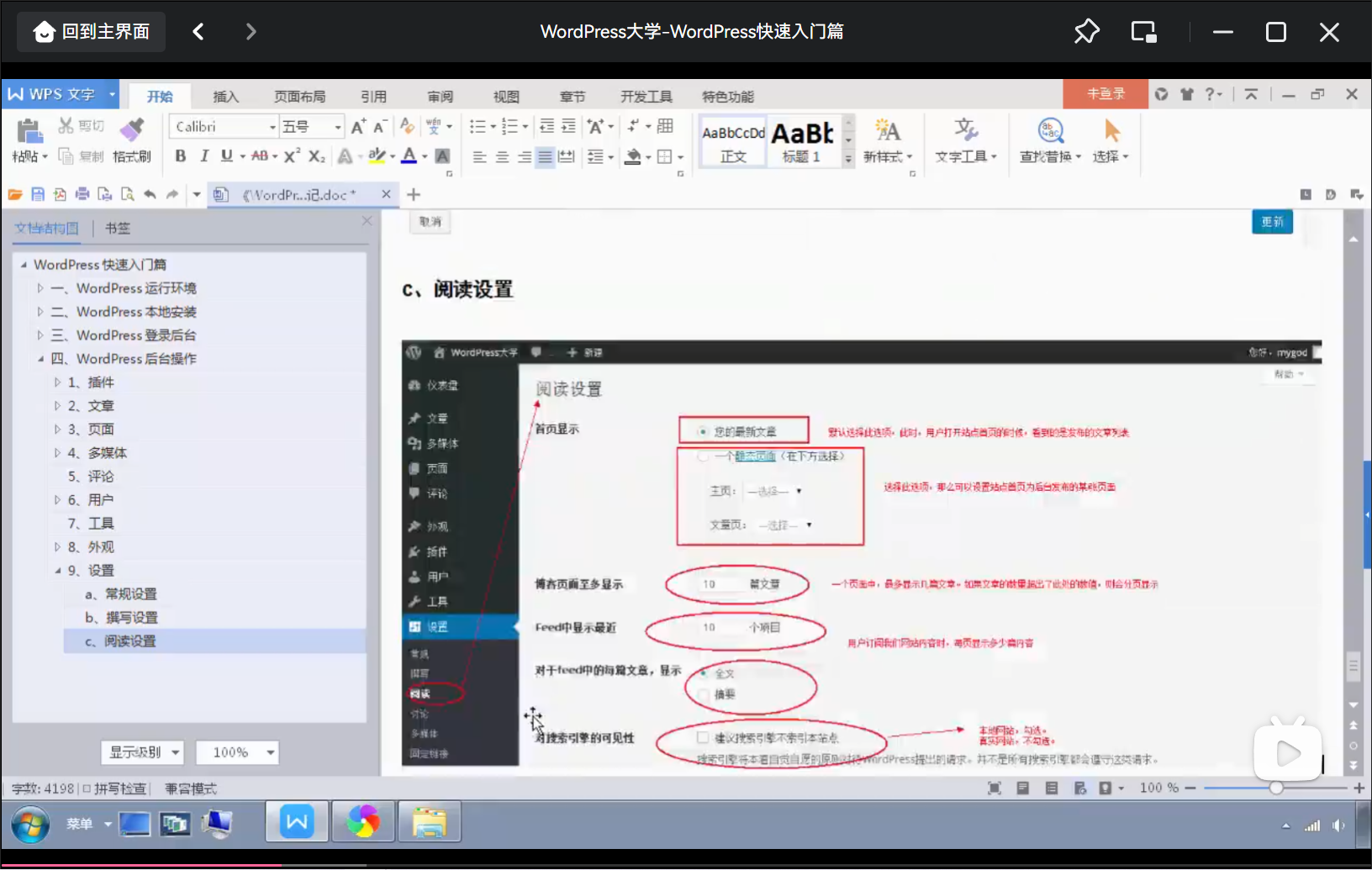Viewport: 1372px width, 870px height.
Task: Click the Save icon in quick toolbar
Action: pyautogui.click(x=38, y=195)
